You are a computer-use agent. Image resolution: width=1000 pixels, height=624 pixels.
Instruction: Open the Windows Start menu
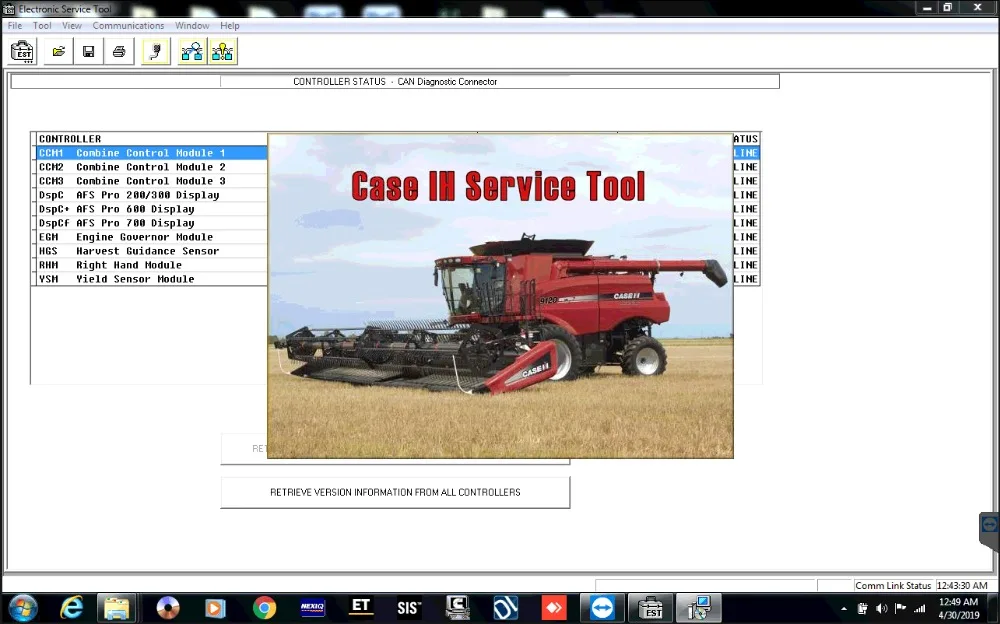[22, 608]
